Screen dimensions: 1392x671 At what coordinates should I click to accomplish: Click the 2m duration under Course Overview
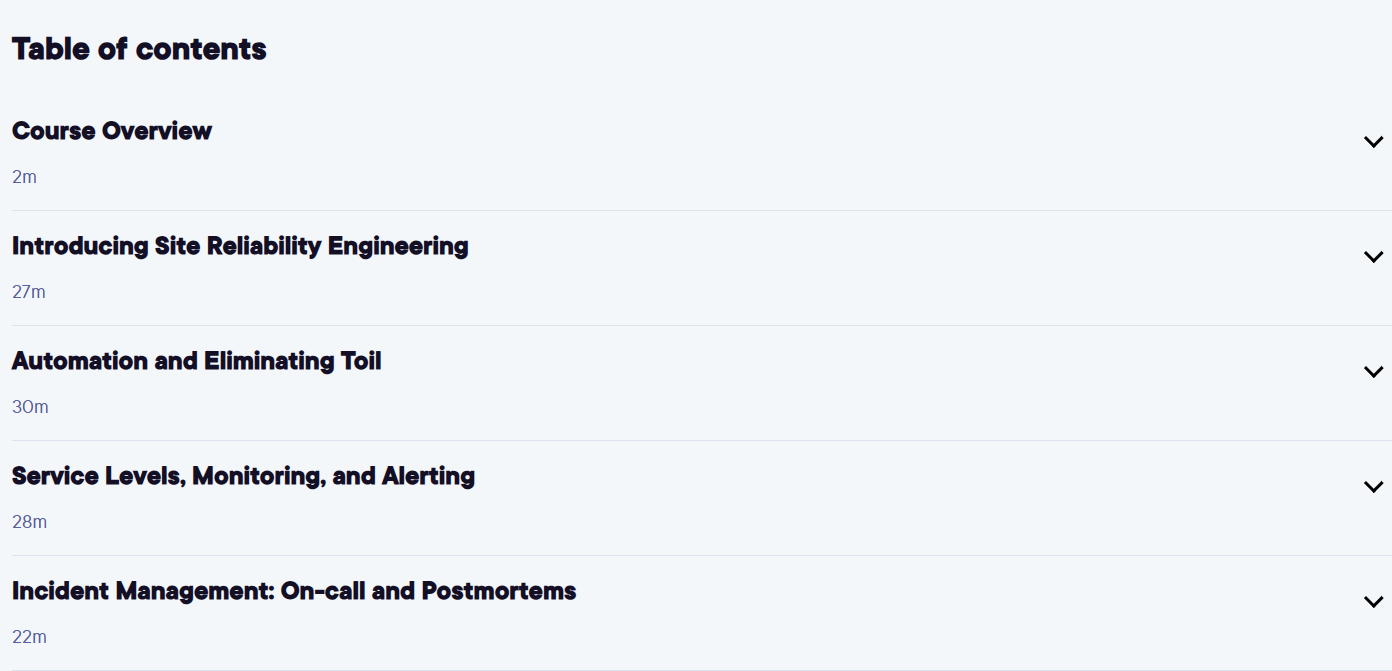[x=24, y=177]
